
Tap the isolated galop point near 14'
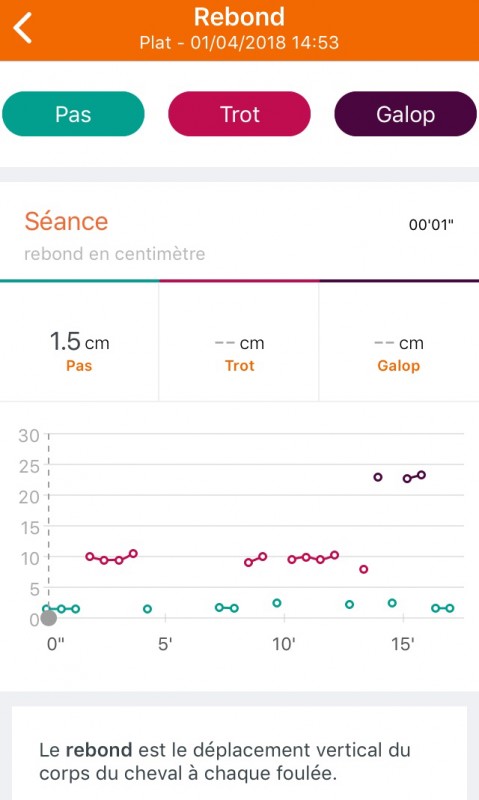pyautogui.click(x=378, y=478)
